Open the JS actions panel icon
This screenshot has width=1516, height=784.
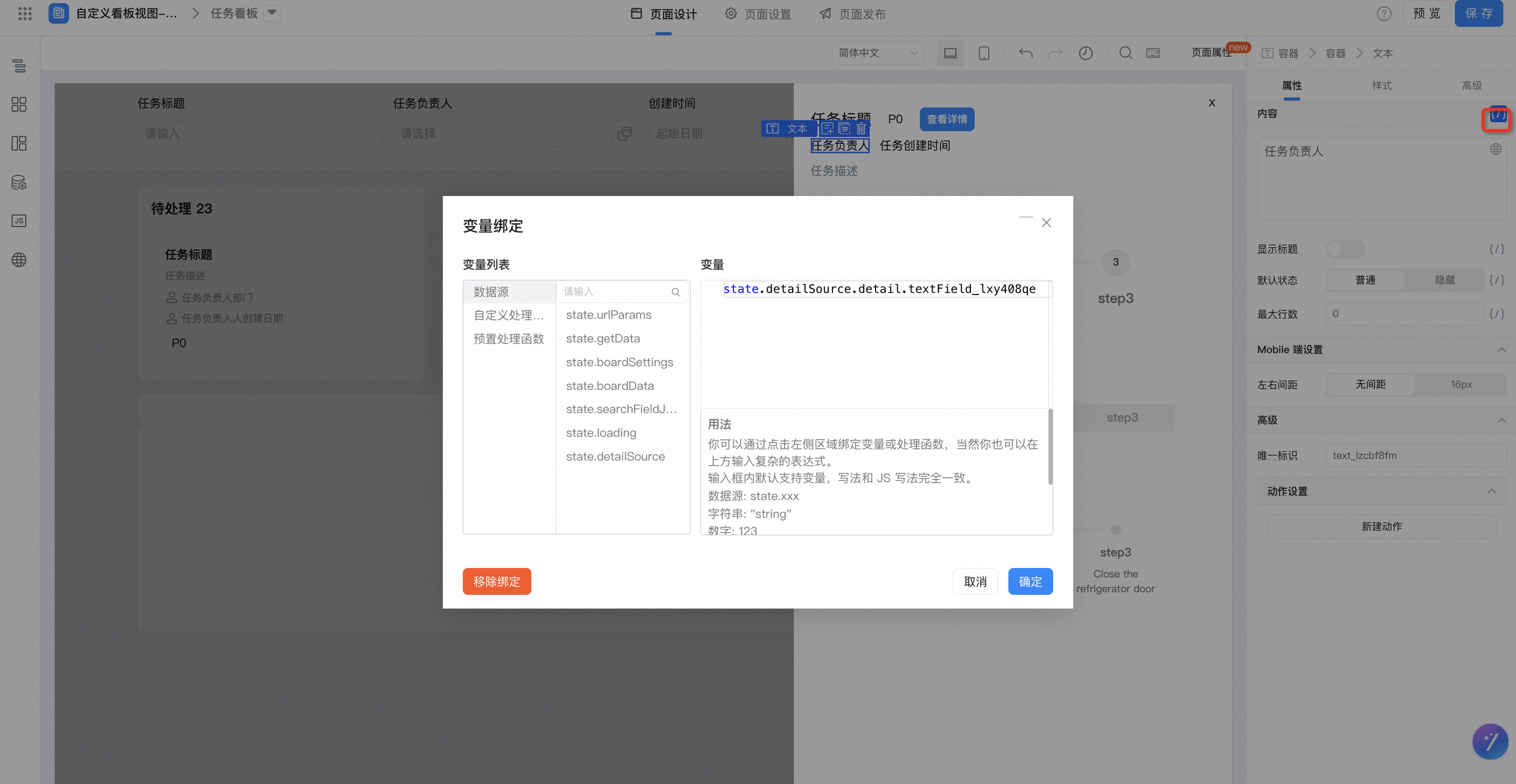point(19,221)
